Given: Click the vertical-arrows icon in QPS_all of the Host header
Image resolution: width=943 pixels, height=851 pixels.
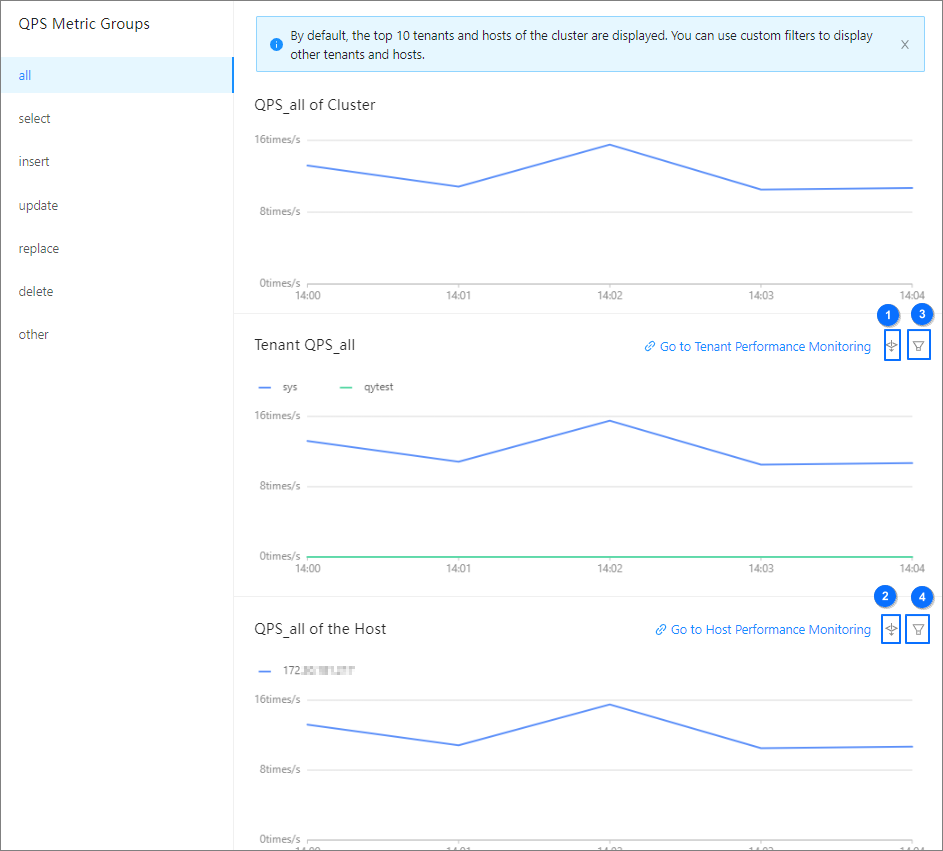Looking at the screenshot, I should (x=891, y=629).
